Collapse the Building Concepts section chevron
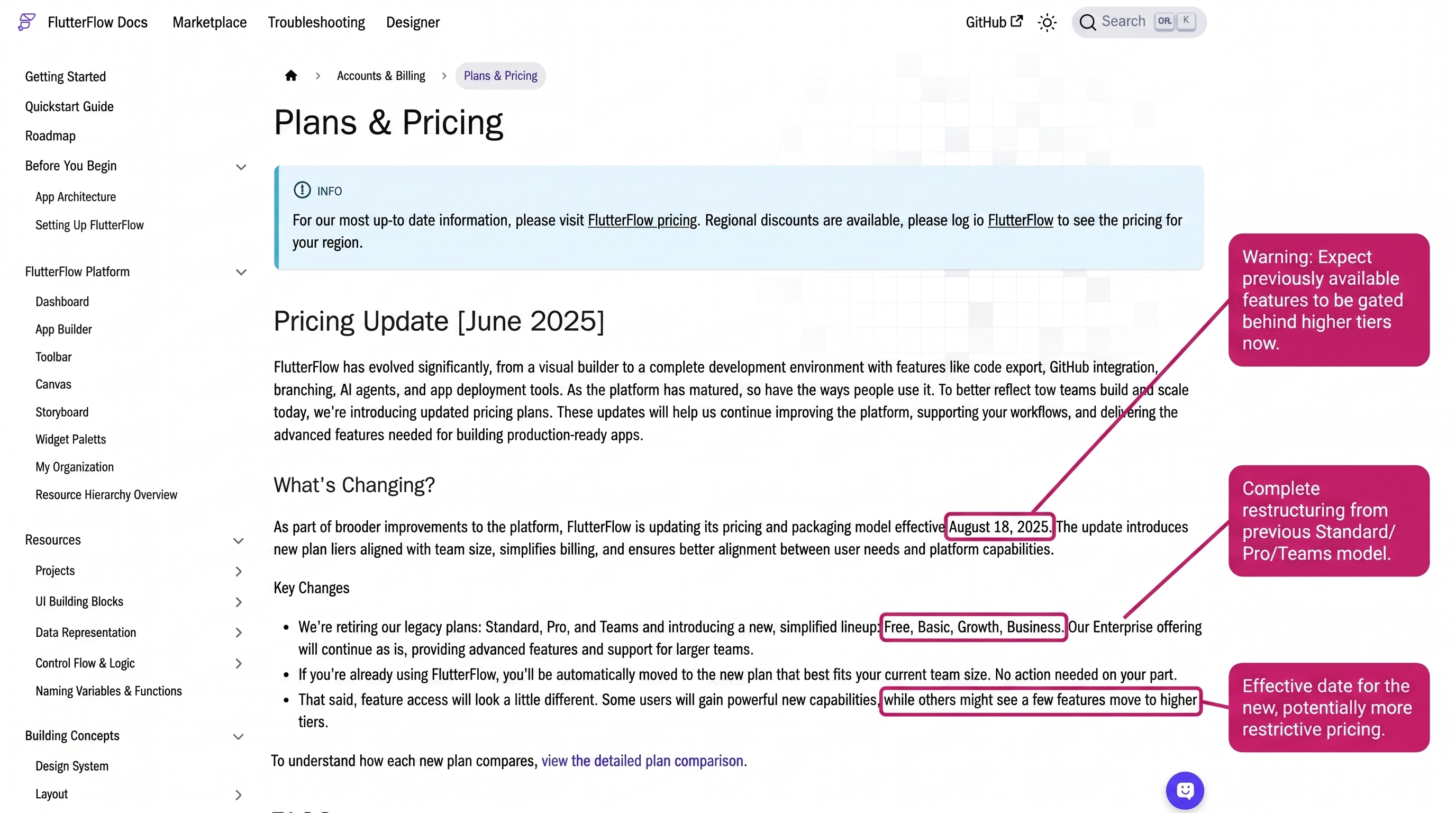The height and width of the screenshot is (813, 1456). (x=239, y=736)
